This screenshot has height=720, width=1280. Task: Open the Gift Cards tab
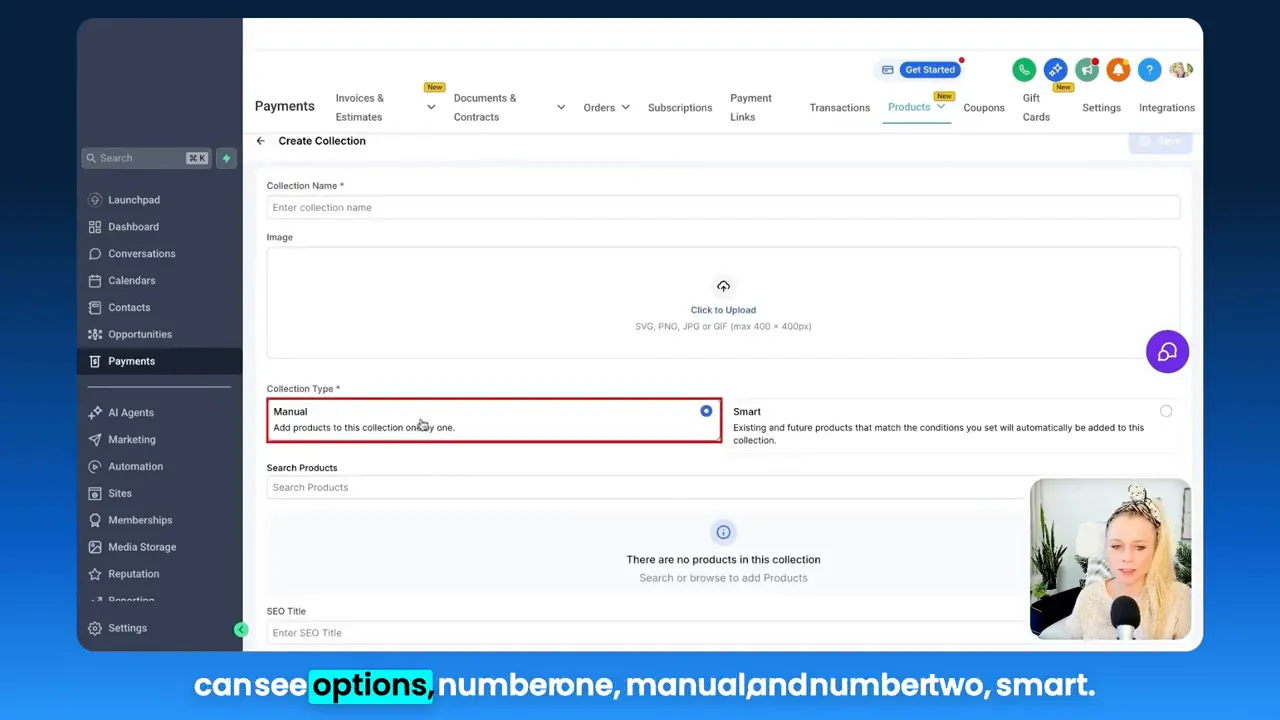click(1036, 107)
